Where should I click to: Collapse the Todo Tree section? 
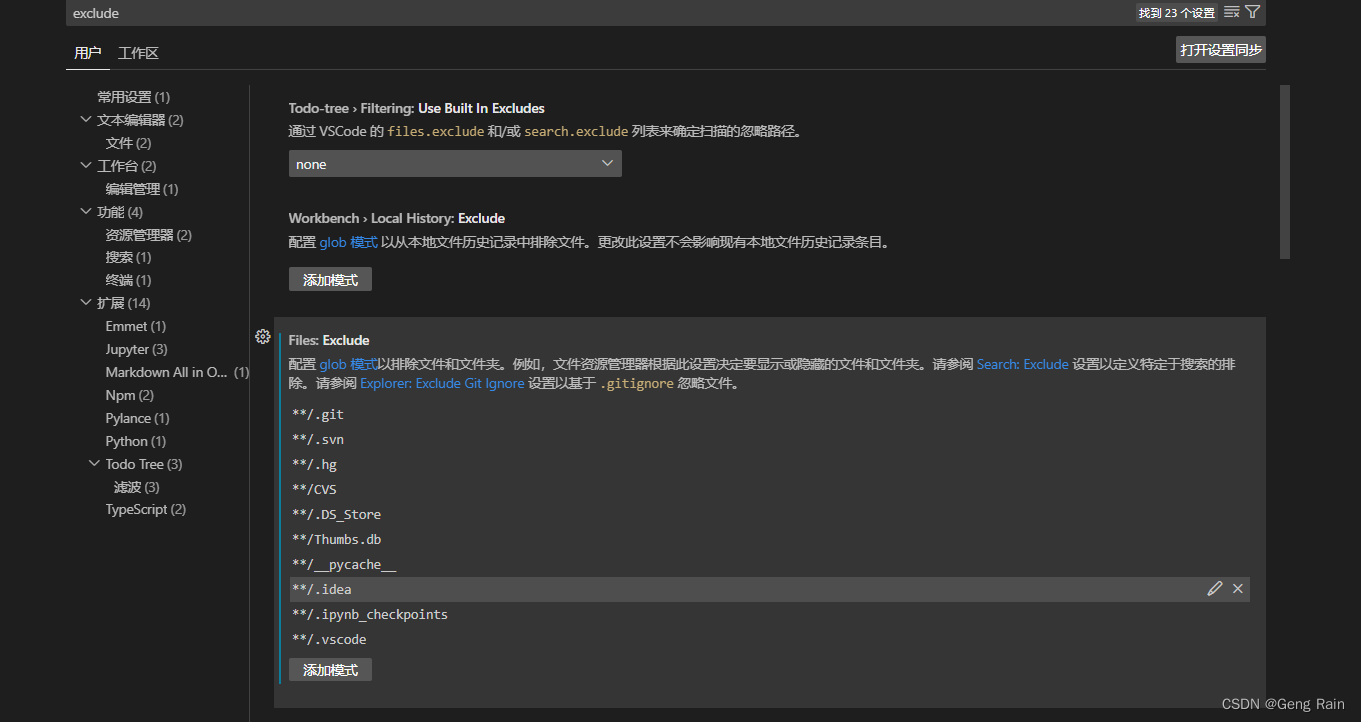coord(94,464)
